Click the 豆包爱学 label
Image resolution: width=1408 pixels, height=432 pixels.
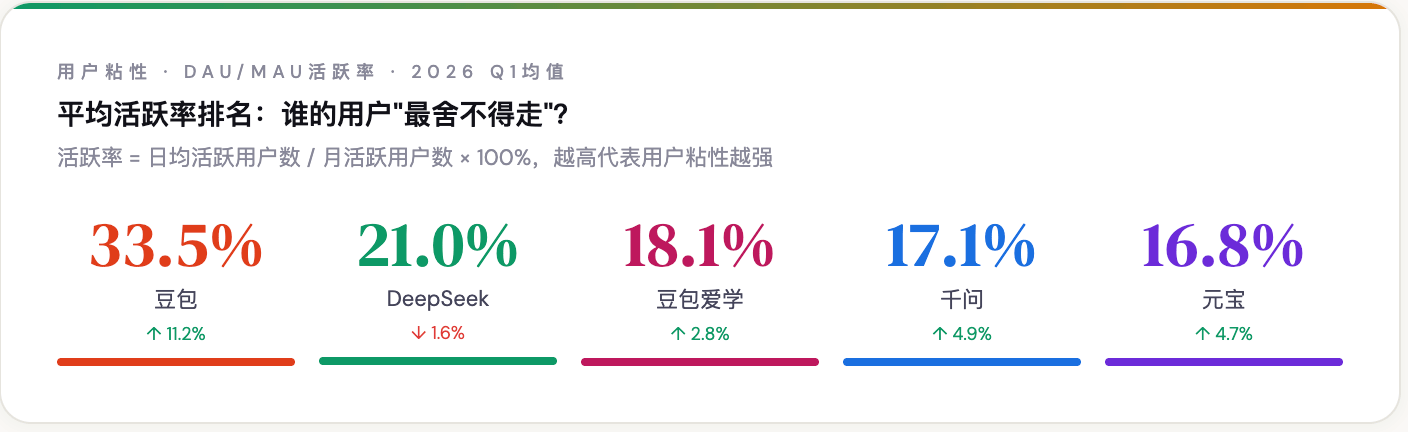coord(700,300)
